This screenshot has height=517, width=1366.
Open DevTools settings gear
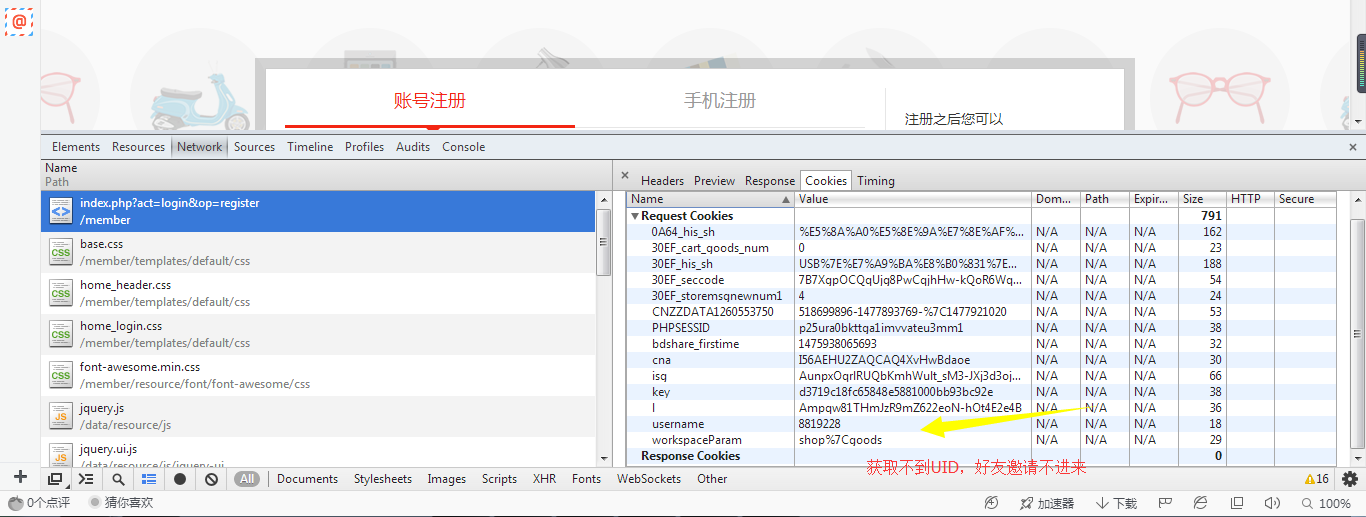click(1350, 479)
